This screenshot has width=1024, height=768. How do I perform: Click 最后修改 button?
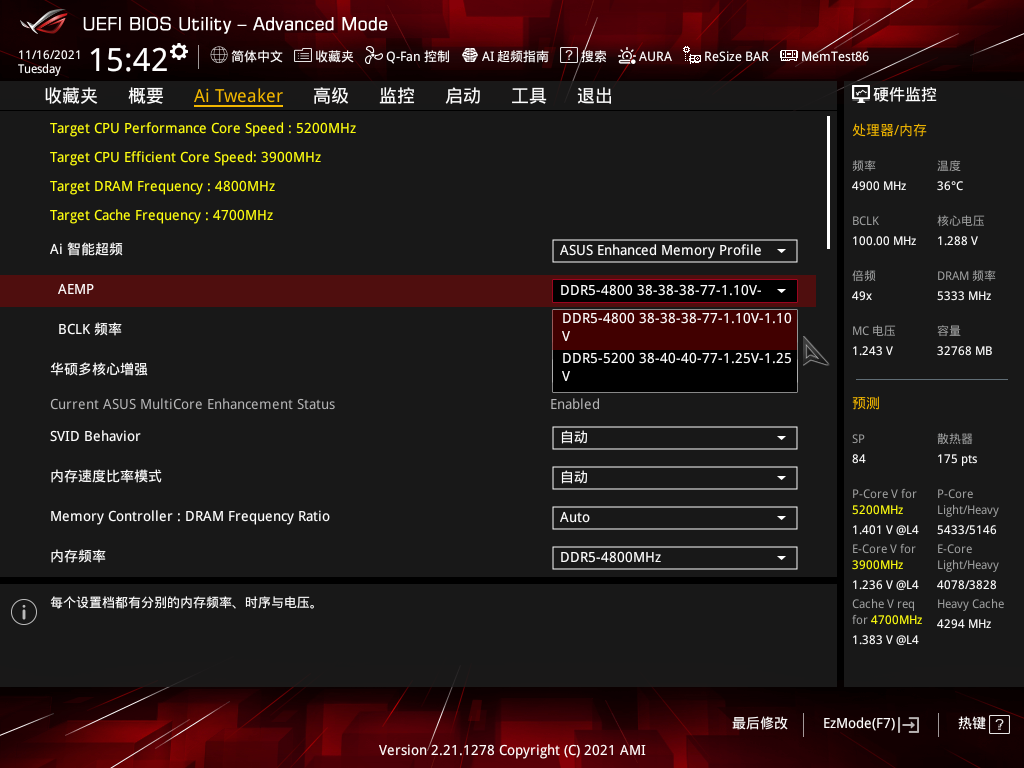tap(760, 724)
